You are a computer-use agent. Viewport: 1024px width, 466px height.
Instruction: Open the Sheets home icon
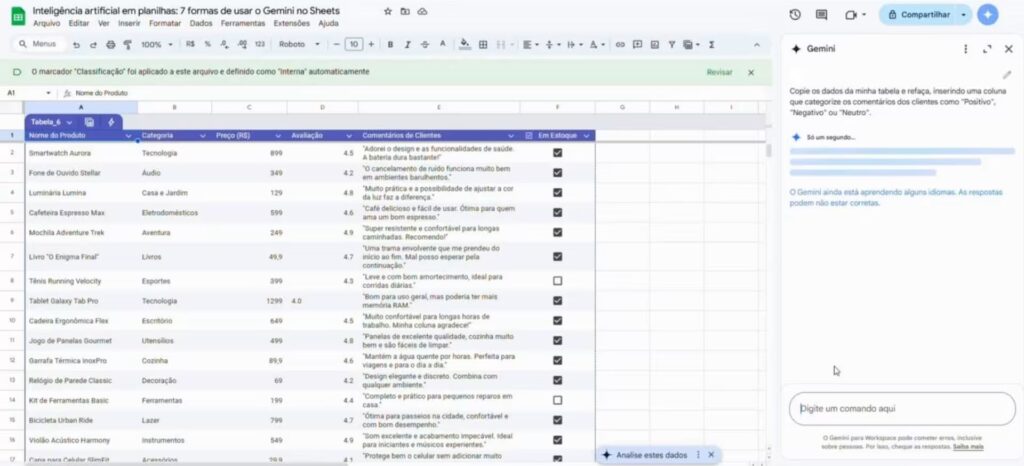(18, 16)
